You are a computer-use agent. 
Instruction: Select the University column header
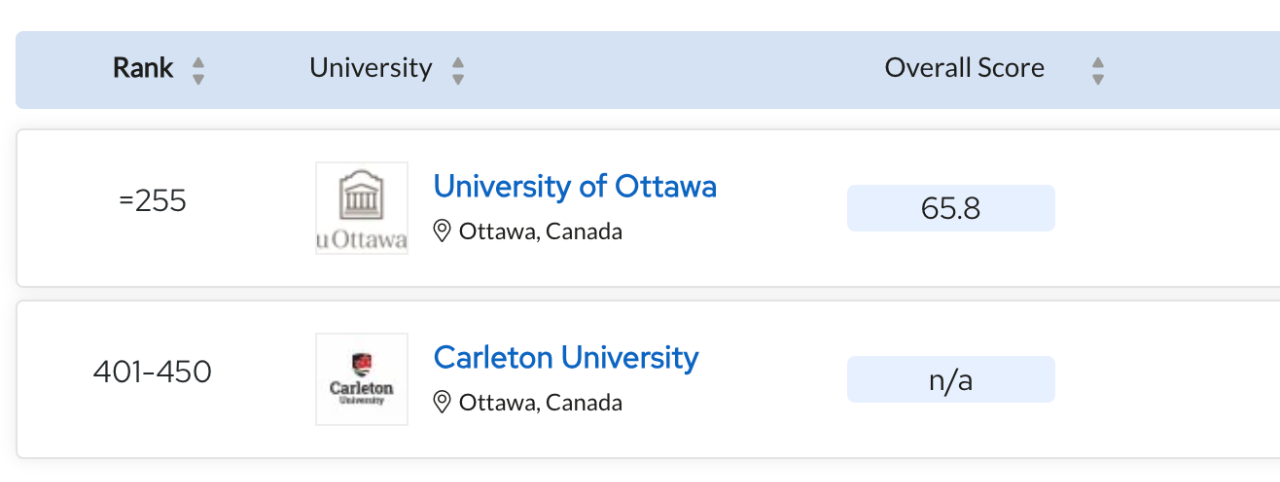pos(371,68)
